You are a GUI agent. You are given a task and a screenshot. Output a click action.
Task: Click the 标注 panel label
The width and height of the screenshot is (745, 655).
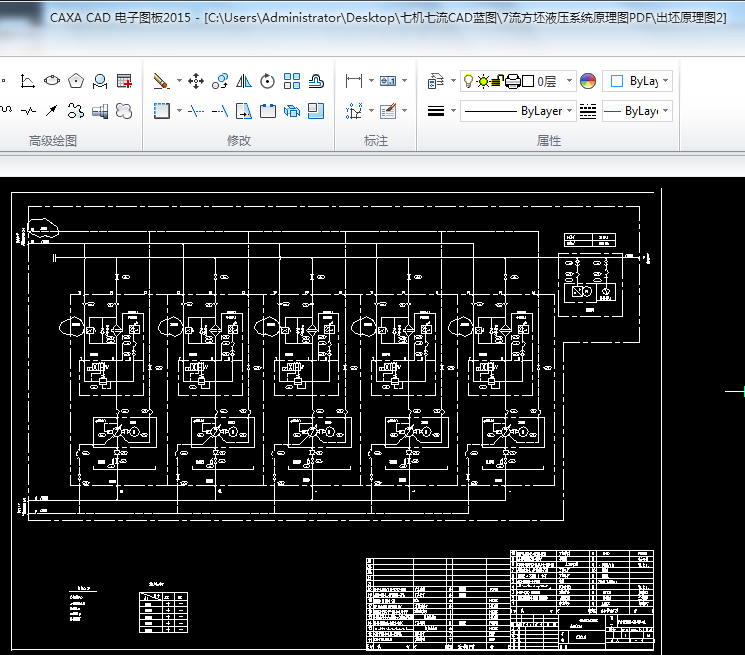pos(375,141)
